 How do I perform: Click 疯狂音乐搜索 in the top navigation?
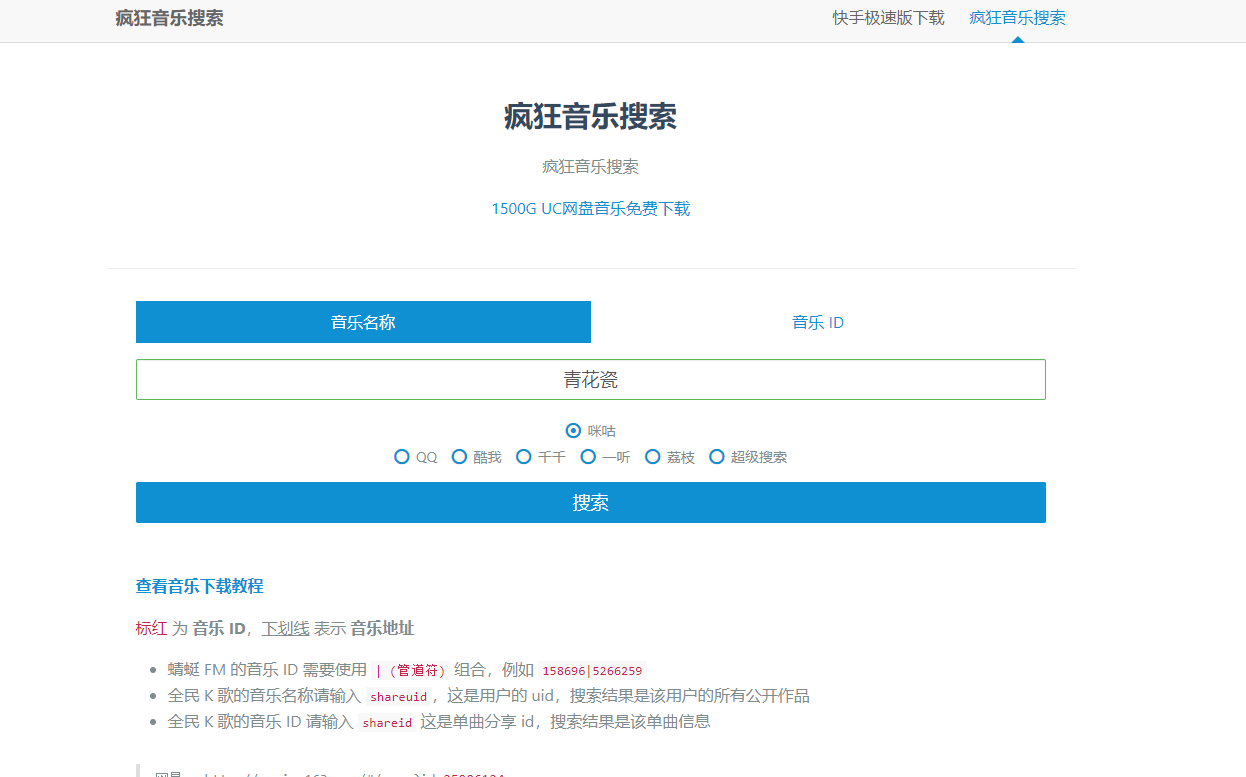1016,17
